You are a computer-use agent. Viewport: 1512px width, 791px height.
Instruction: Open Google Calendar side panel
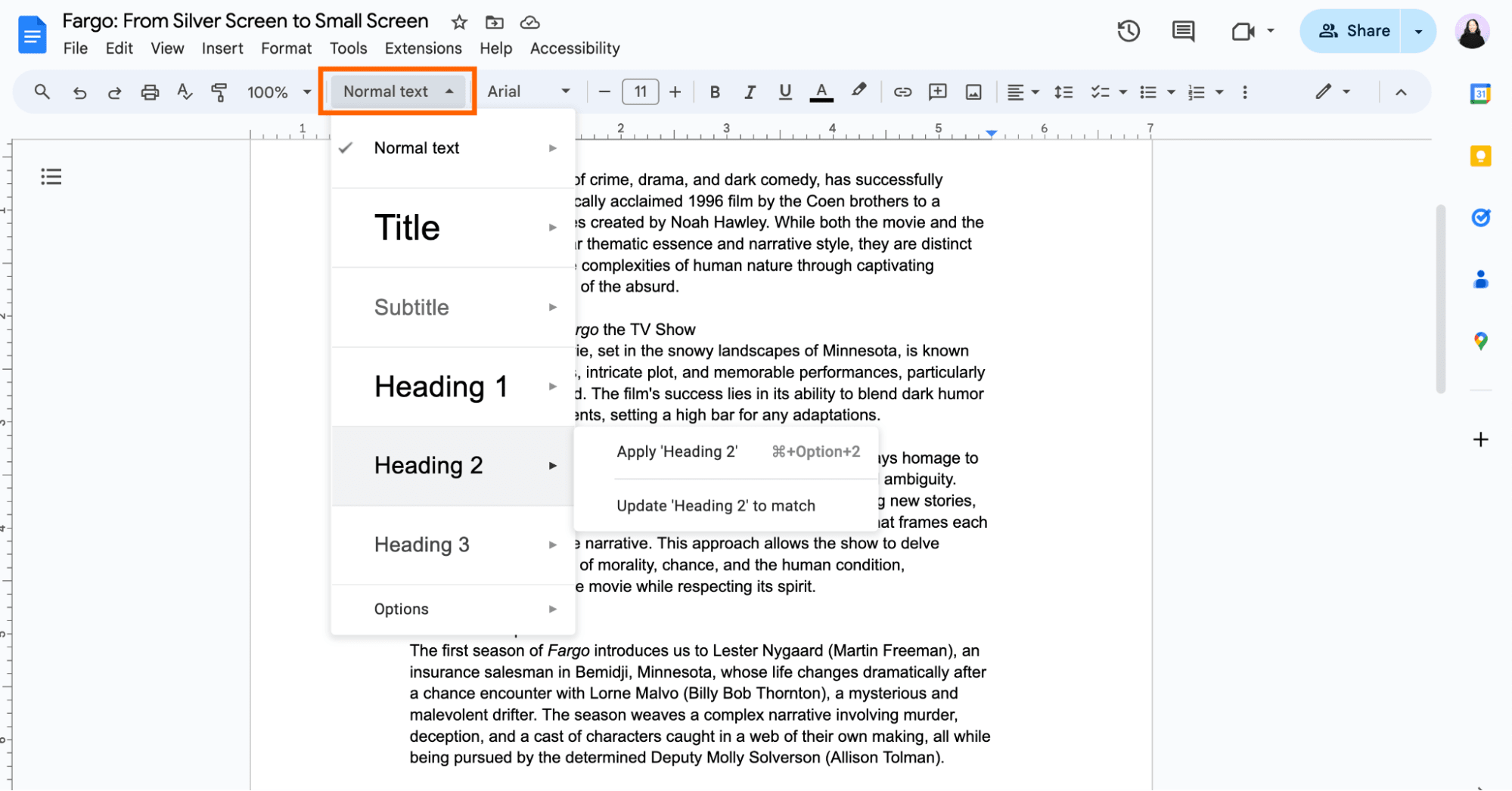(x=1480, y=94)
